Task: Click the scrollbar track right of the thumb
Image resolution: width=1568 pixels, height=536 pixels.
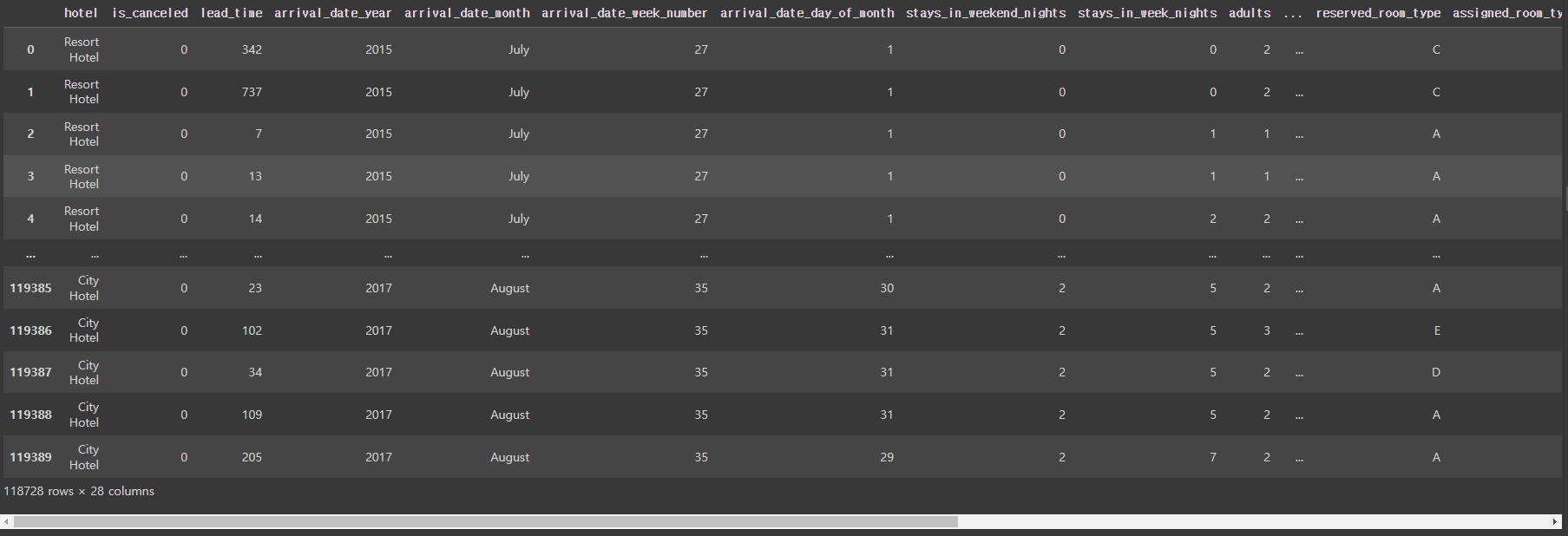Action: 1253,522
